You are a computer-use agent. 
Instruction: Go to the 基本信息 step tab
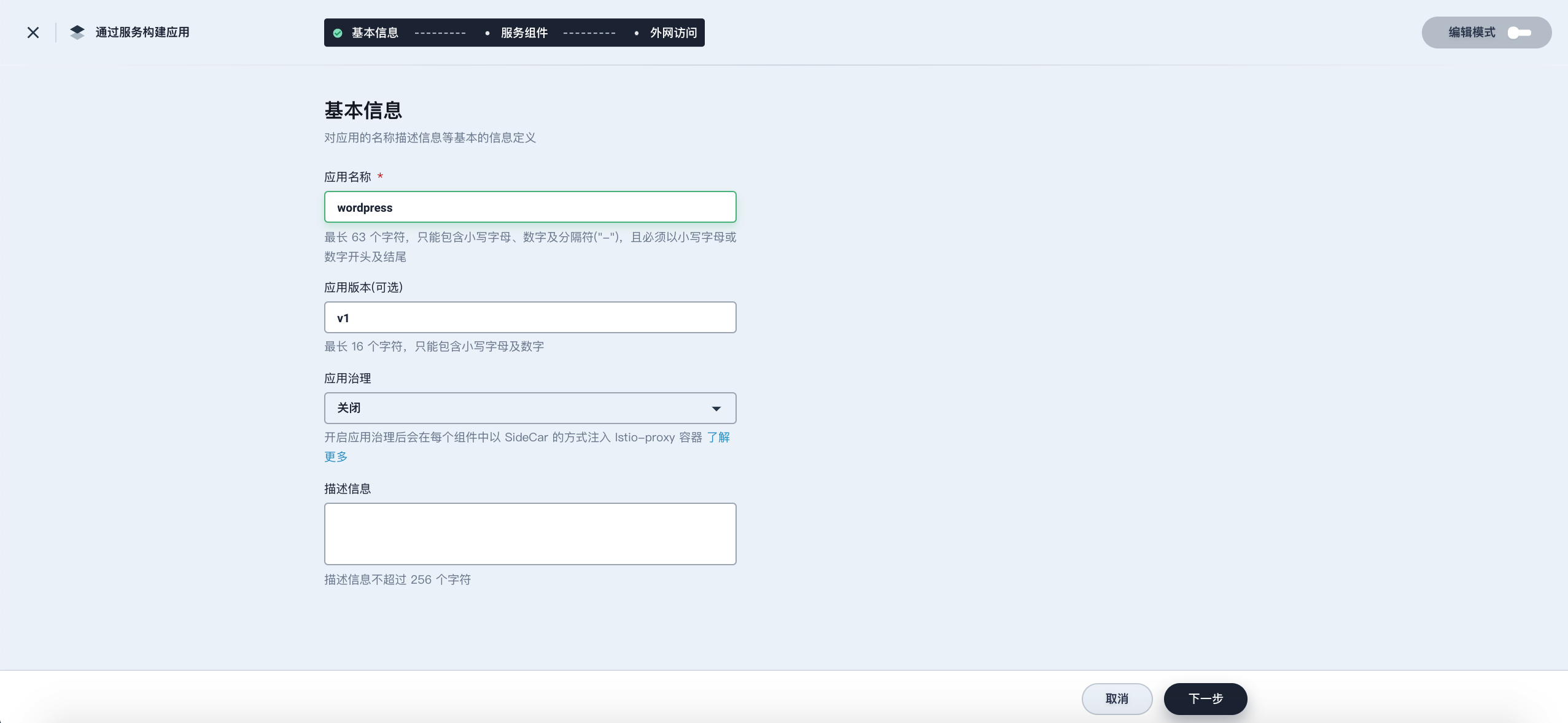coord(375,33)
